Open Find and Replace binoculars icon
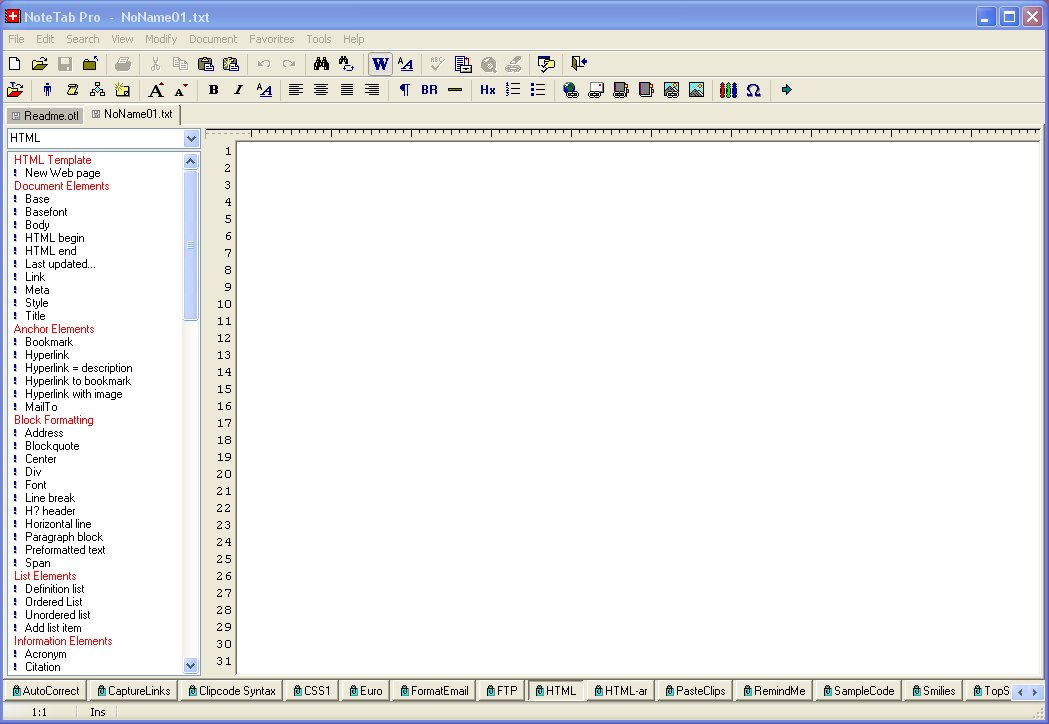This screenshot has width=1049, height=724. point(346,64)
